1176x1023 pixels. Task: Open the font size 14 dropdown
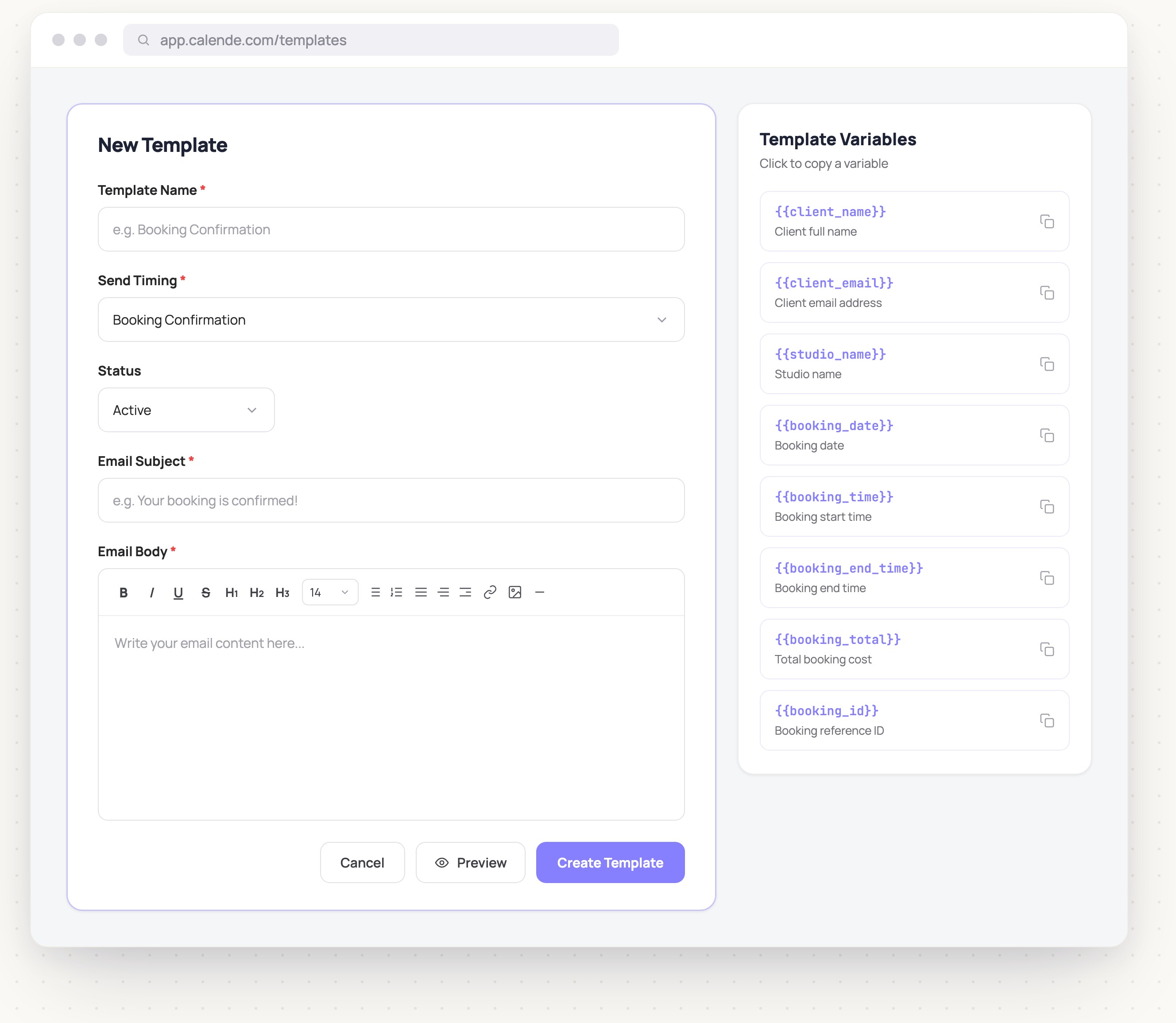coord(330,593)
